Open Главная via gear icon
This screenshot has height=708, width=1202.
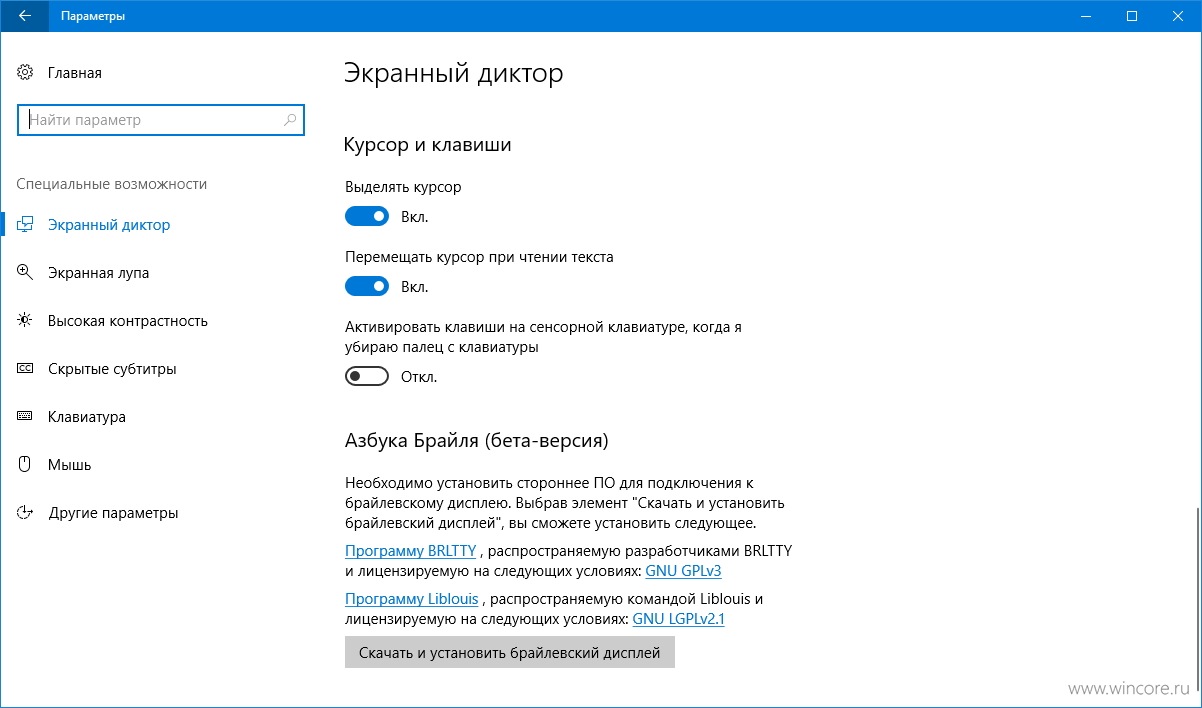26,73
